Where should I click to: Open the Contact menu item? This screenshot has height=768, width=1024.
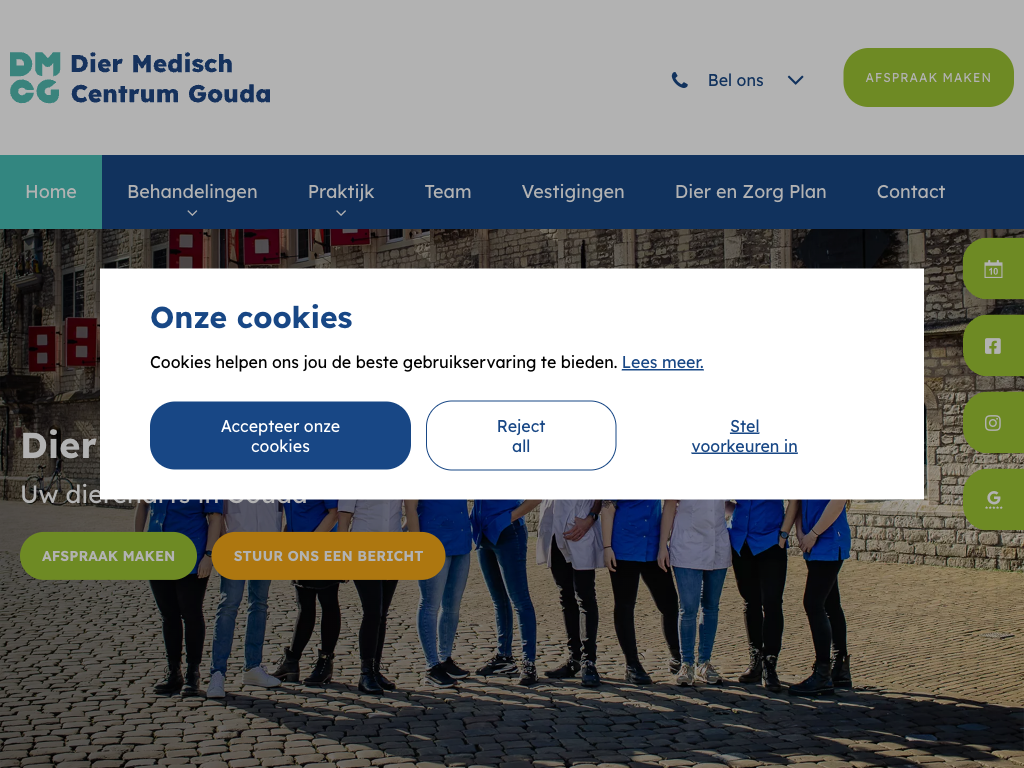(911, 192)
